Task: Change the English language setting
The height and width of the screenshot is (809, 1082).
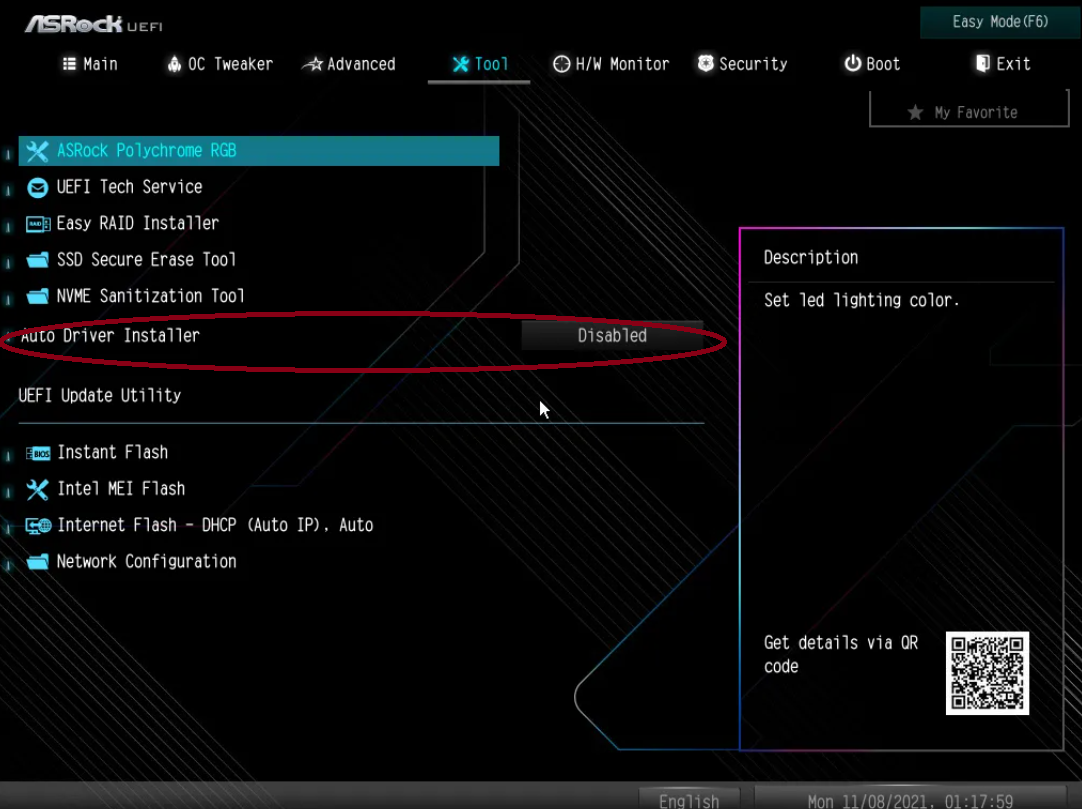Action: (689, 801)
